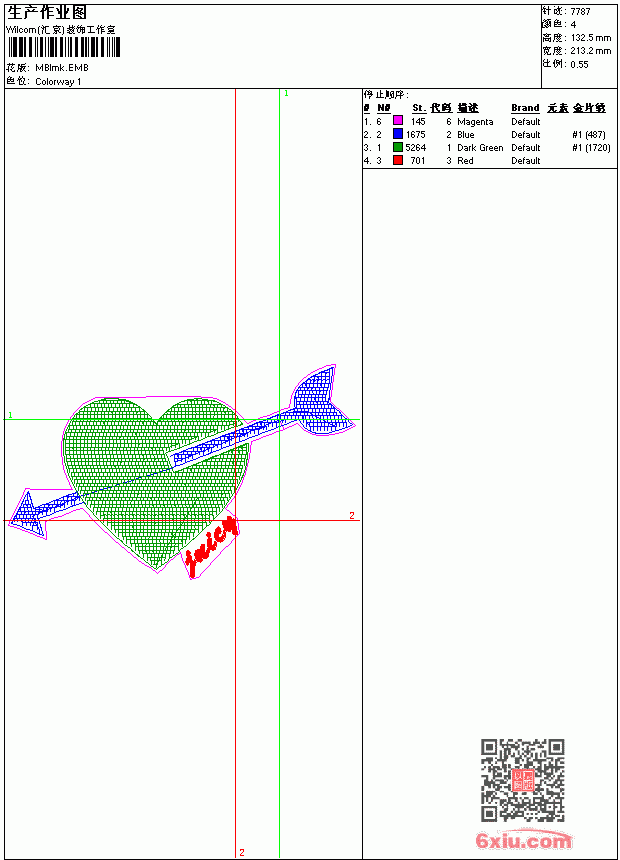Click the Magenta color swatch

[x=398, y=121]
